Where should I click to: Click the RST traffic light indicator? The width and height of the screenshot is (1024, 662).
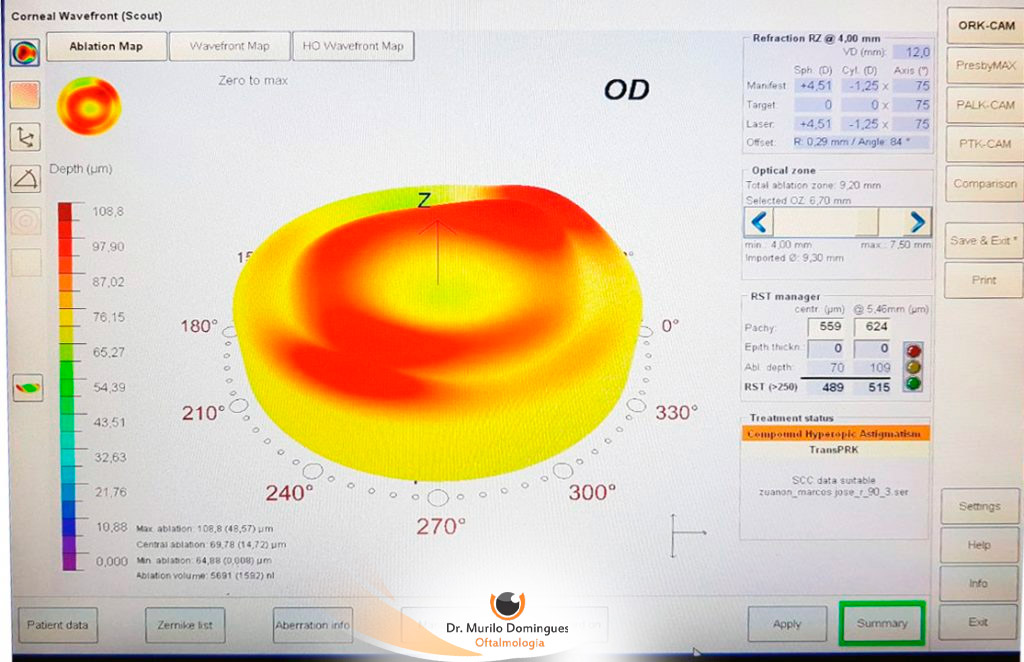coord(911,368)
